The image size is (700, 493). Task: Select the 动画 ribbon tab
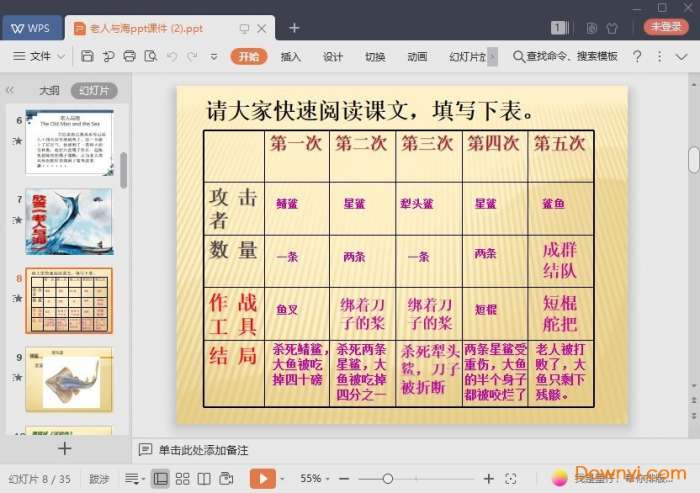tap(417, 57)
